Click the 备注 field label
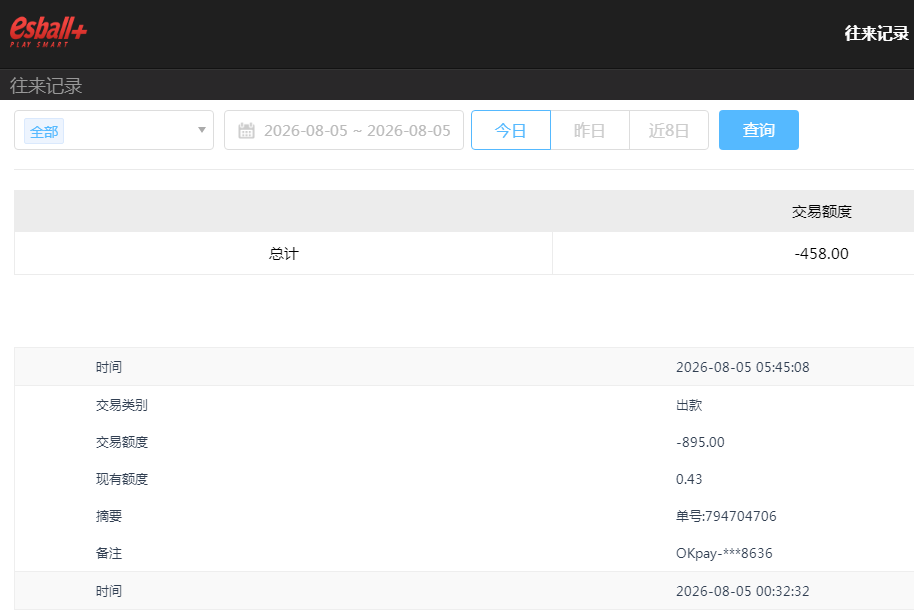 (109, 553)
